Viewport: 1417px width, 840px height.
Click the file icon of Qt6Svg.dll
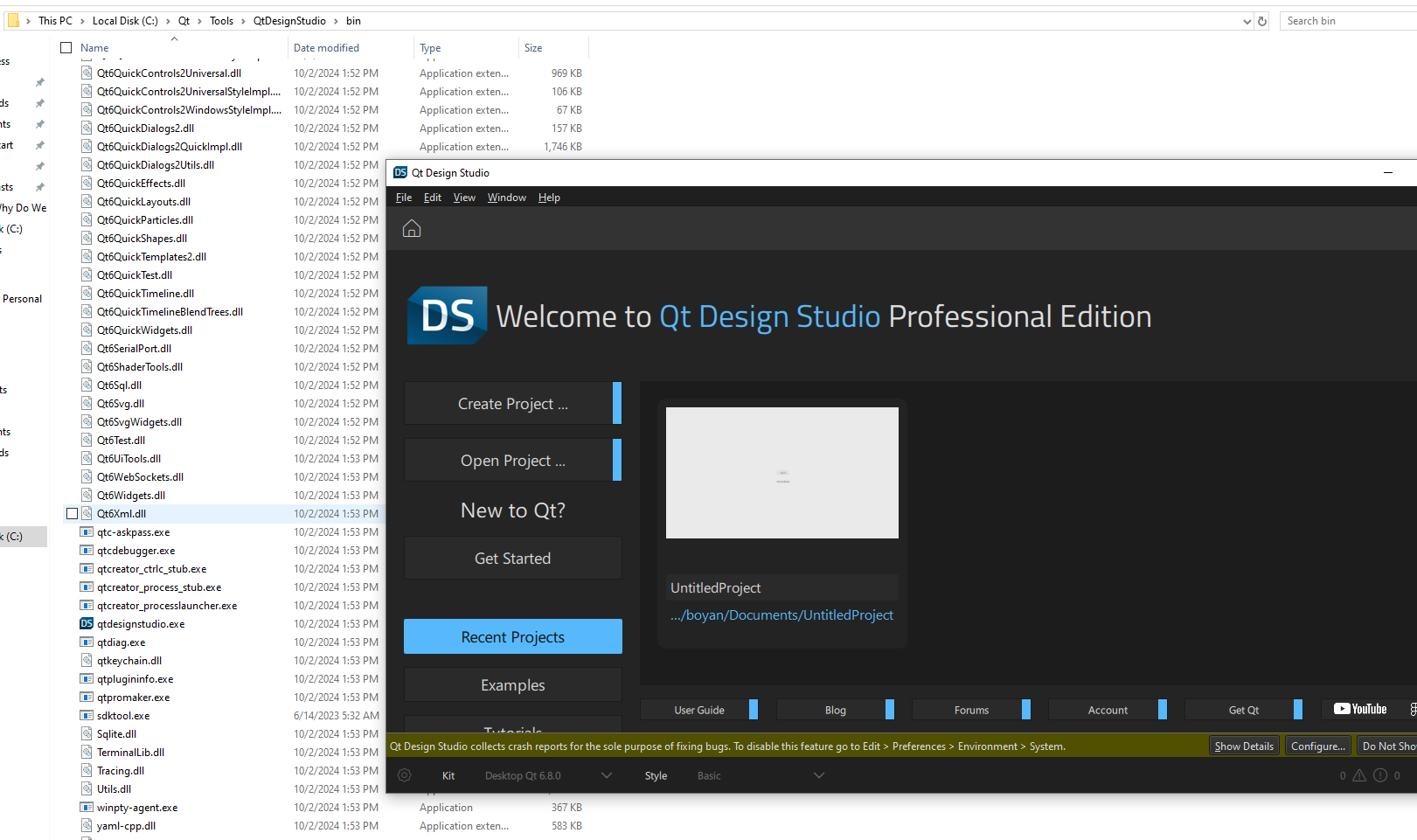pyautogui.click(x=87, y=404)
